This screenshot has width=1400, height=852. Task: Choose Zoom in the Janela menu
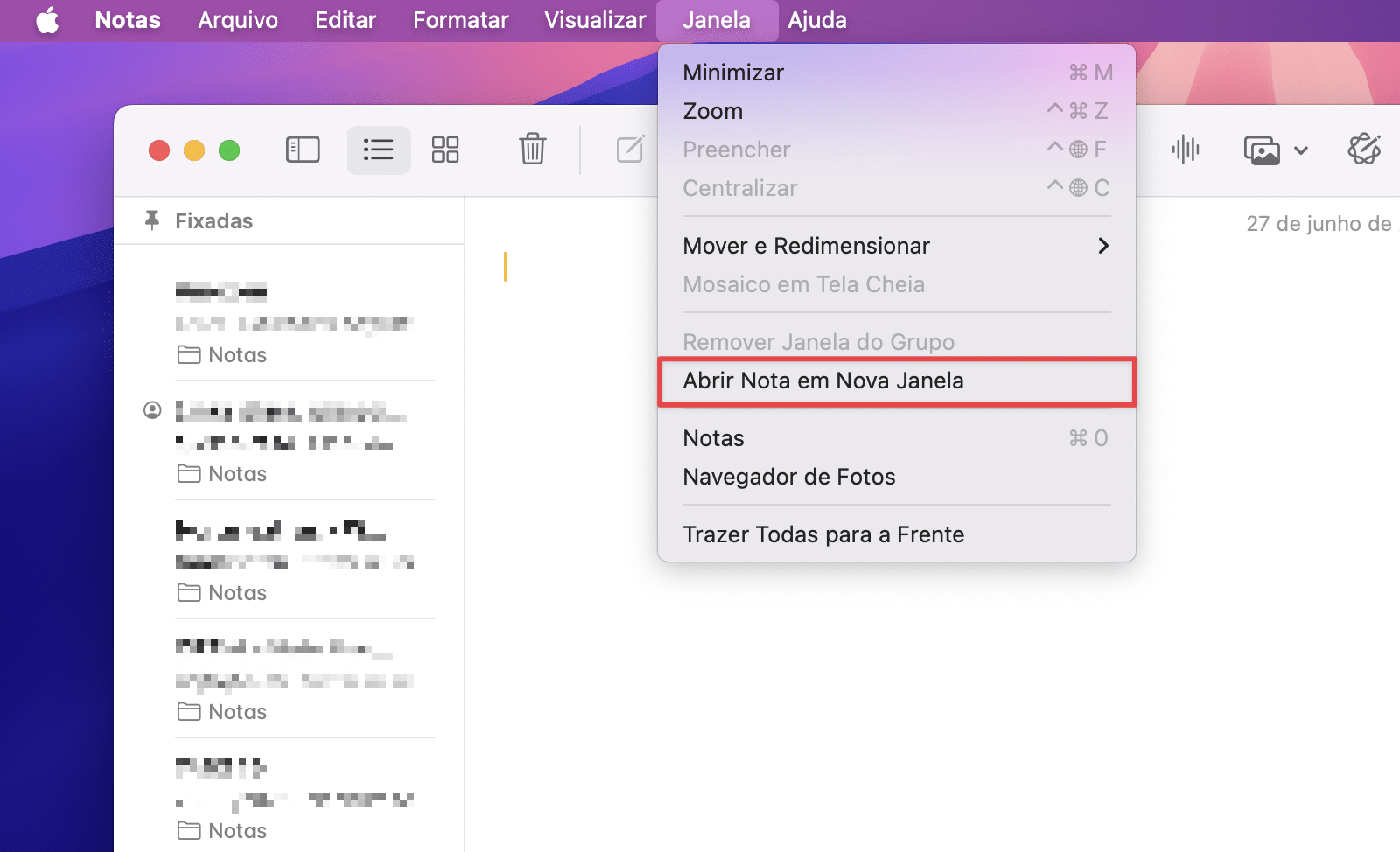click(x=897, y=111)
